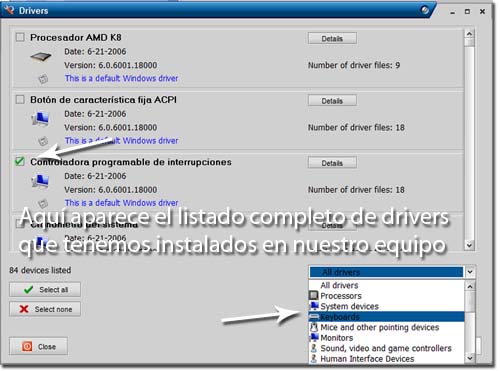Image resolution: width=500 pixels, height=371 pixels.
Task: Check the Botón de característica fija ACPI checkbox
Action: click(x=20, y=99)
